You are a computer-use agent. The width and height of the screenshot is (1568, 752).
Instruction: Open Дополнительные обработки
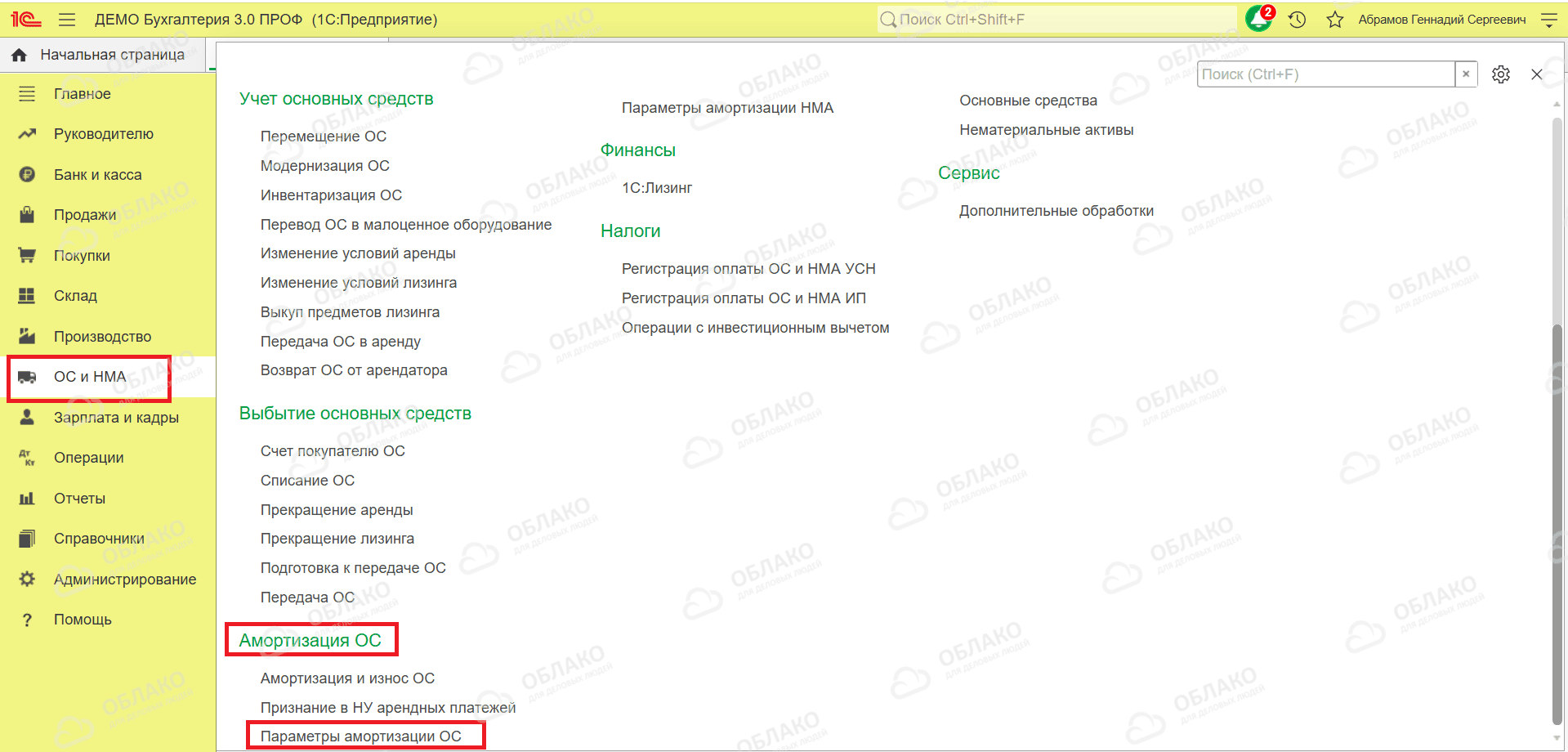(1057, 211)
